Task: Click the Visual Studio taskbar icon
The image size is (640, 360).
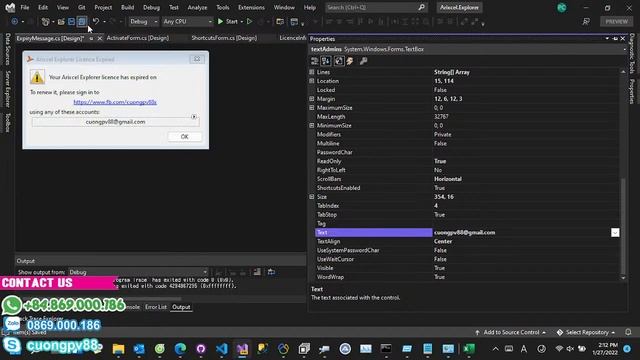Action: pos(242,349)
